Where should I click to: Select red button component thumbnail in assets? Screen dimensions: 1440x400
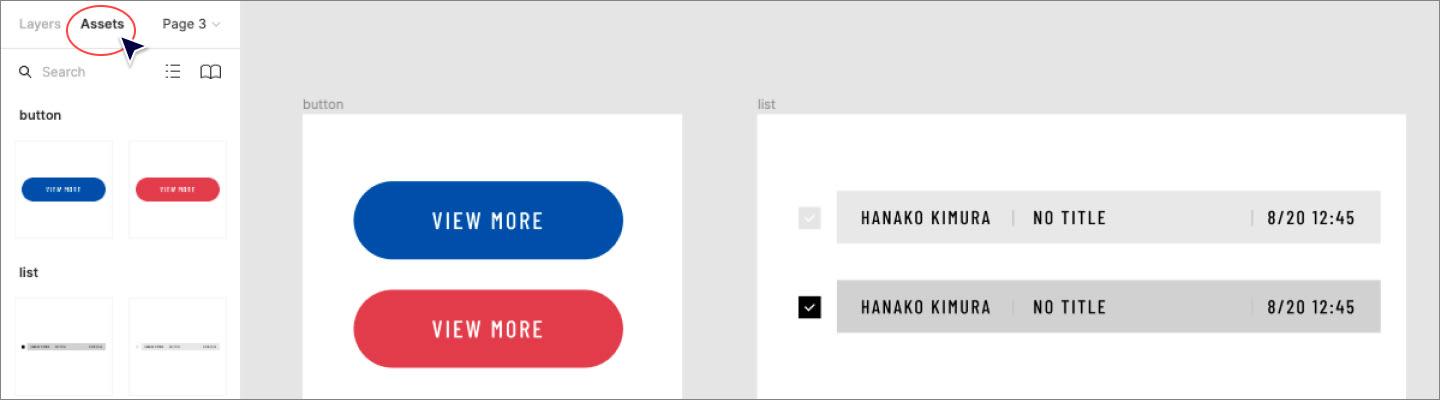click(178, 189)
